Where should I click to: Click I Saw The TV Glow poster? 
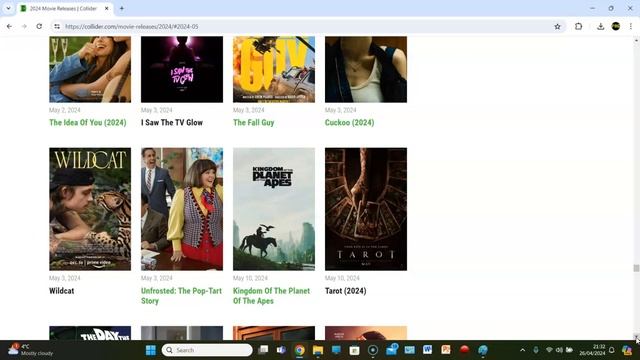[x=182, y=69]
